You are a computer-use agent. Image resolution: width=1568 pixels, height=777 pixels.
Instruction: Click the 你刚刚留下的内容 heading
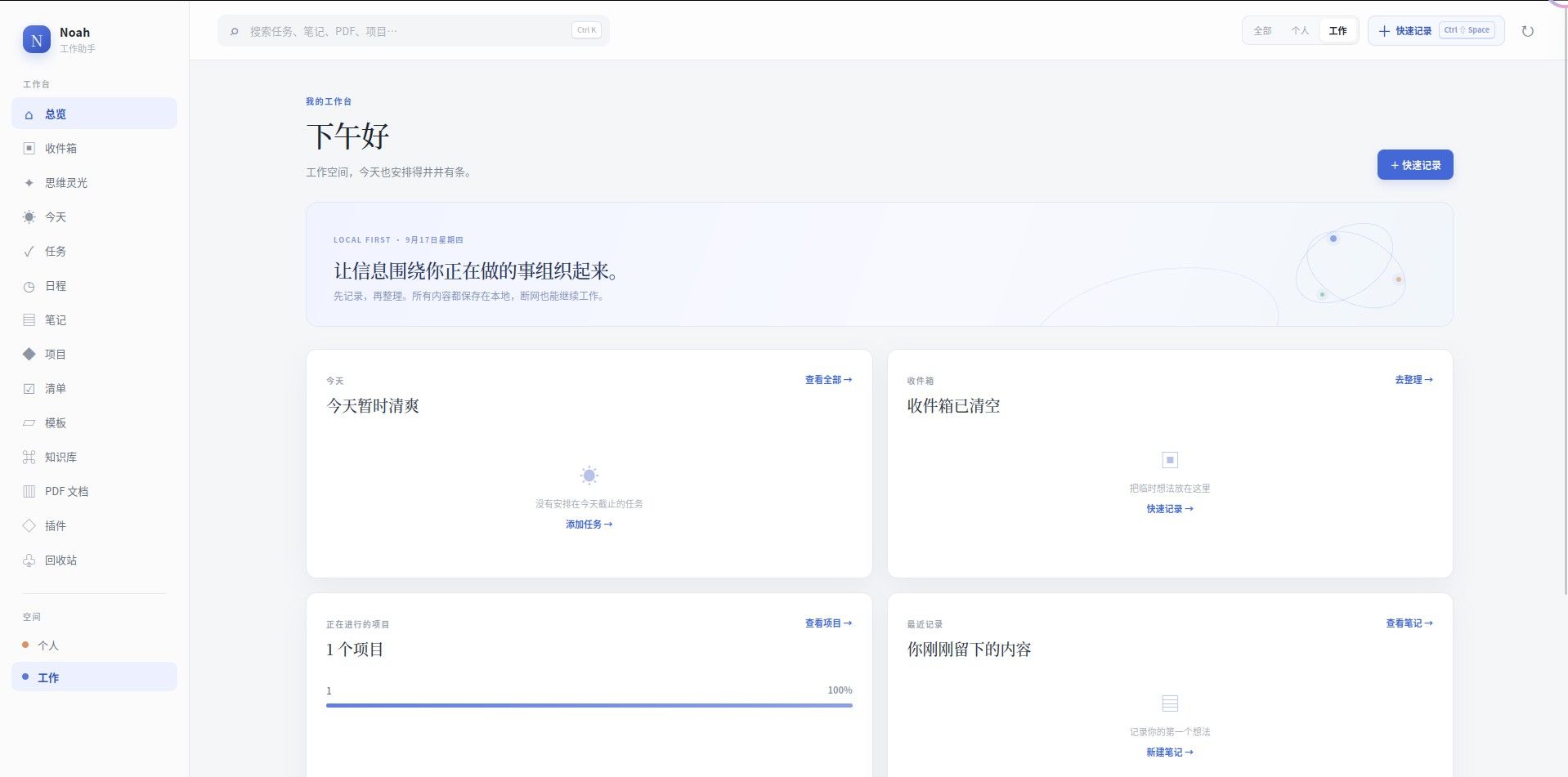[x=969, y=650]
